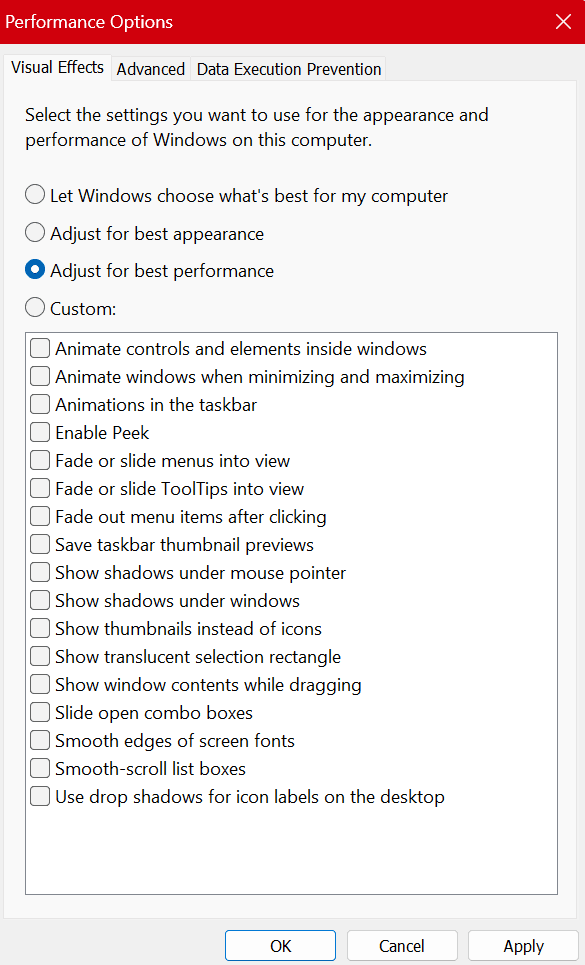Screen dimensions: 585x965
Task: Open the Data Execution Prevention tab
Action: pyautogui.click(x=288, y=69)
